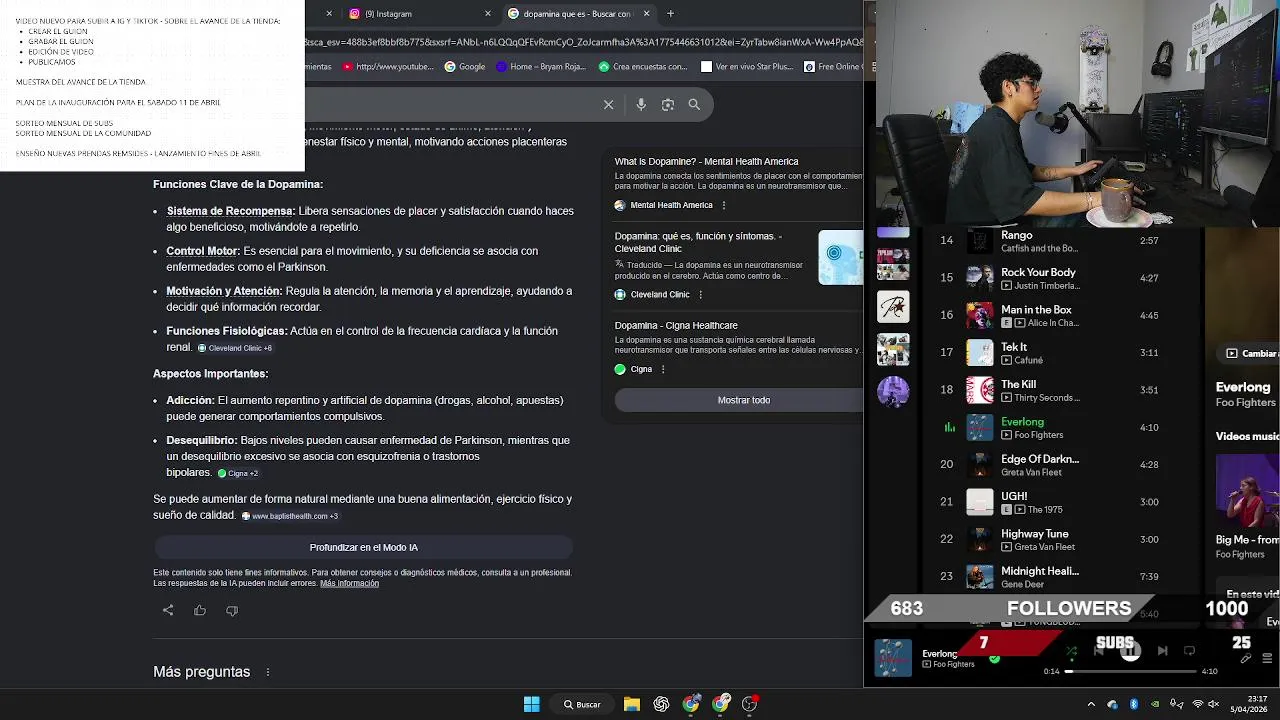Click the Everlong album art in player bar
The width and height of the screenshot is (1280, 720).
pos(893,658)
